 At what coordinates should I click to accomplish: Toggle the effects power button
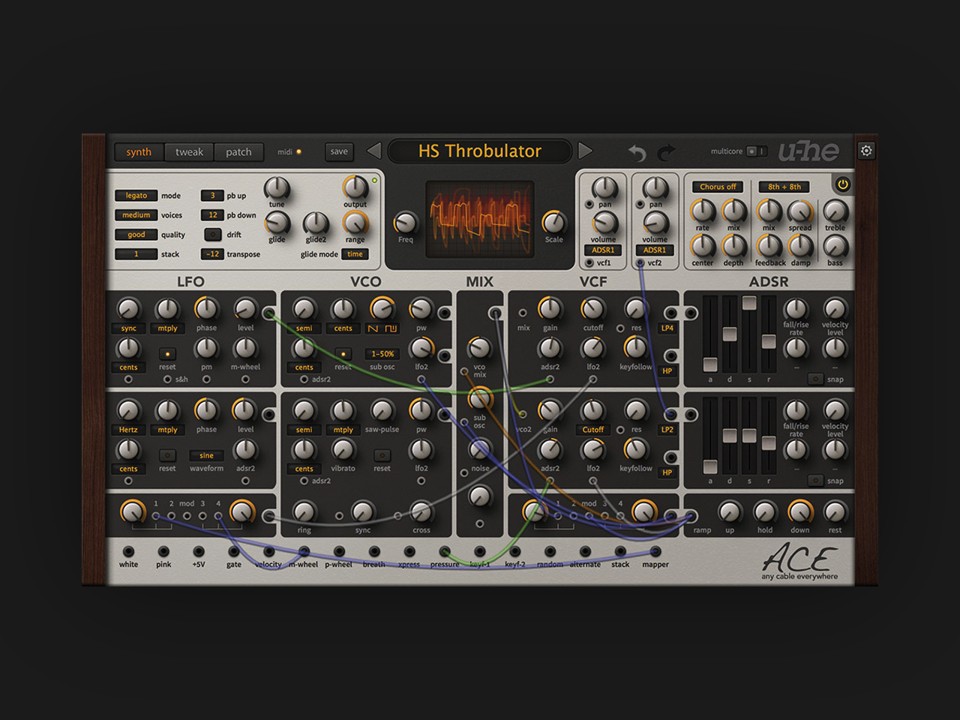click(x=842, y=184)
